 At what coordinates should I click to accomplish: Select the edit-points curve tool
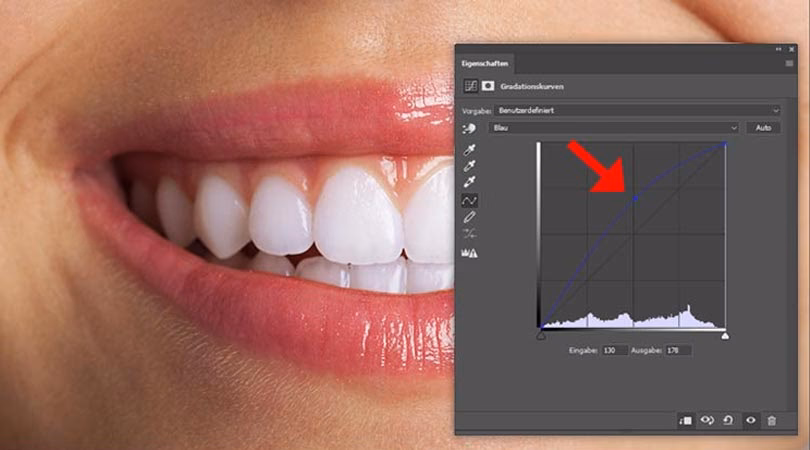[x=469, y=200]
